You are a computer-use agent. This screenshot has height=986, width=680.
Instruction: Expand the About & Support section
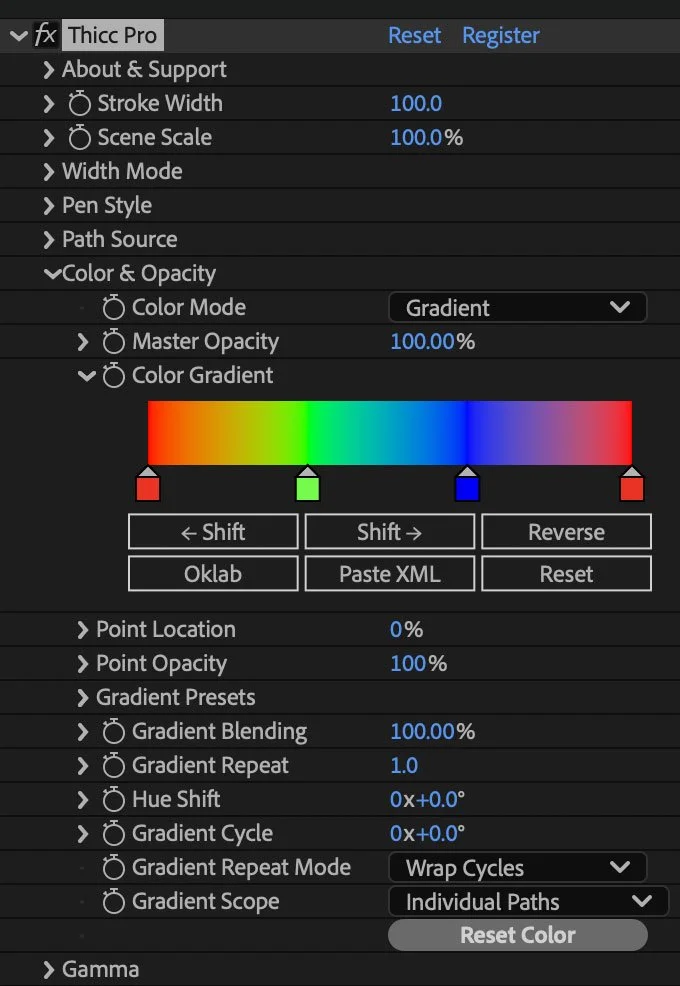tap(48, 69)
